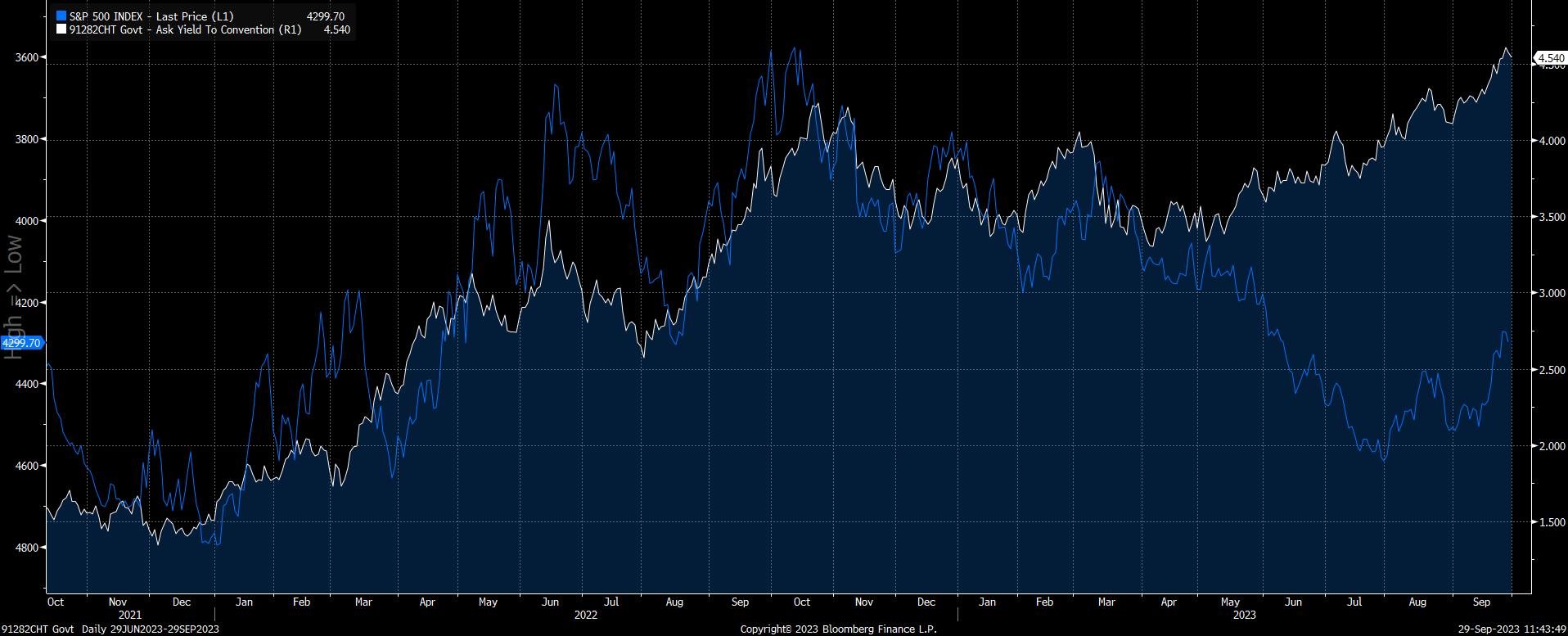Select the S&P 500 INDEX - Last Price legend label
Viewport: 1568px width, 636px height.
click(x=151, y=16)
